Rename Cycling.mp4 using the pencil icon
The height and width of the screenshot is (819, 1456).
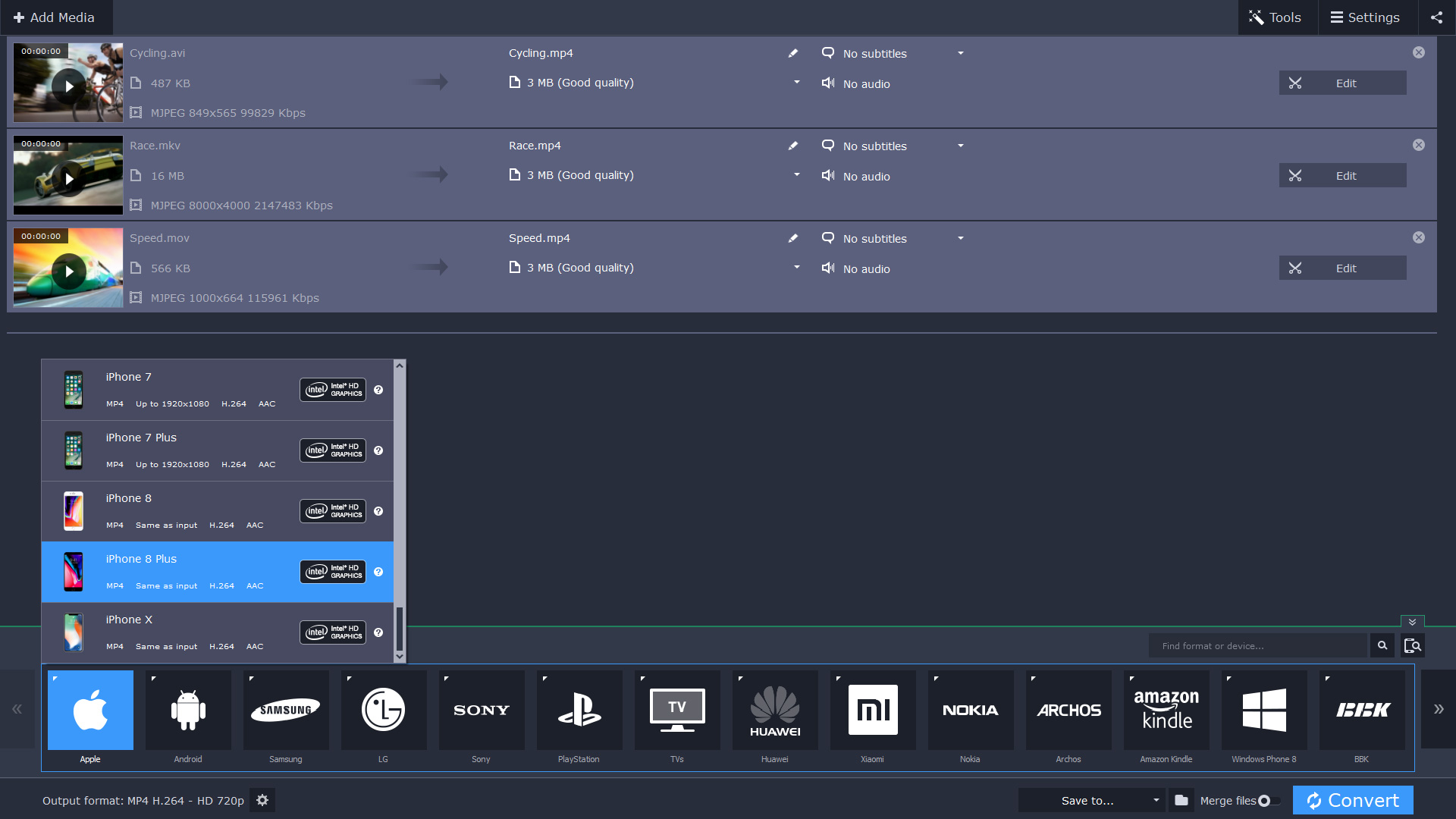792,53
